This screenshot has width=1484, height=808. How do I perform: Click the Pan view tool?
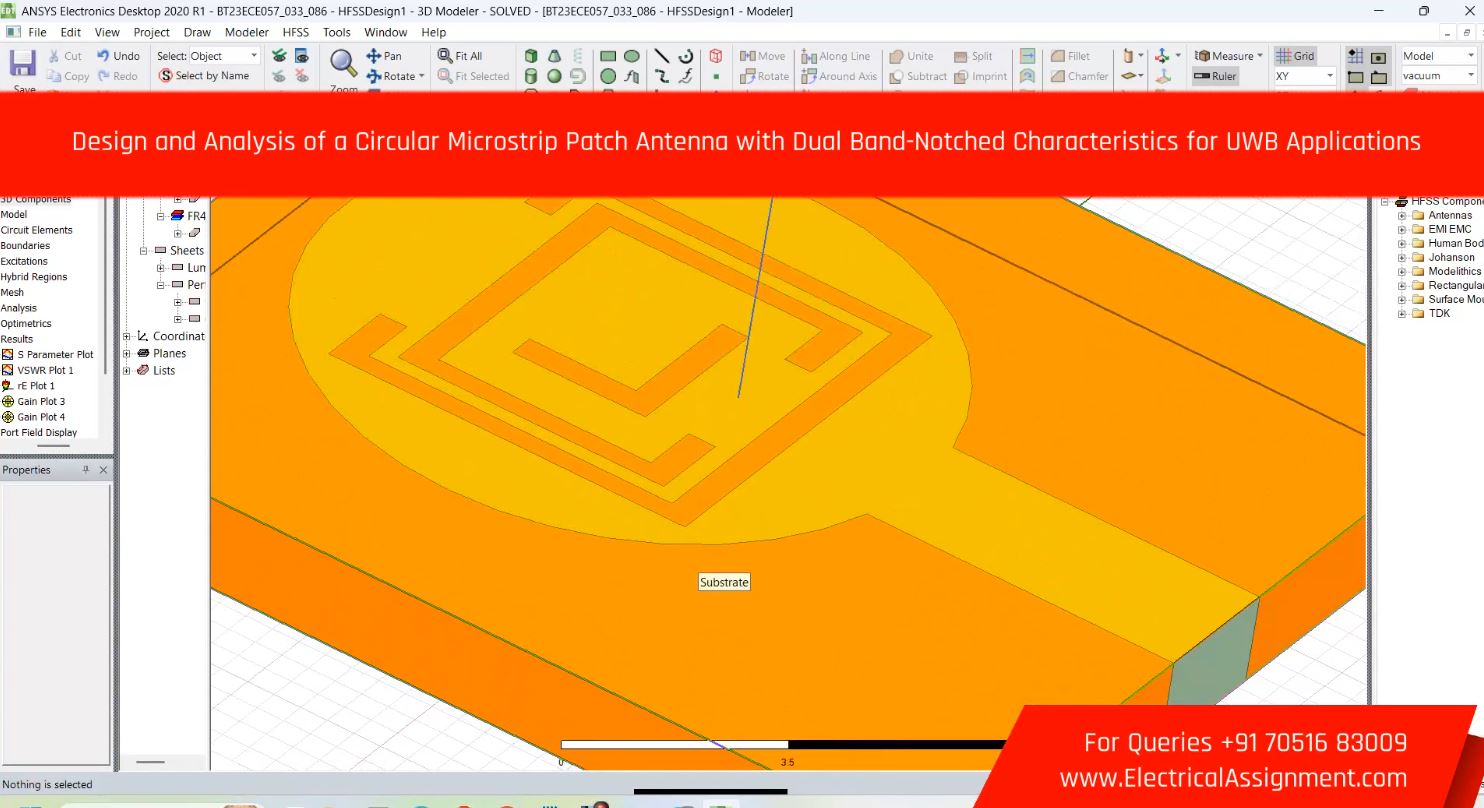coord(385,56)
